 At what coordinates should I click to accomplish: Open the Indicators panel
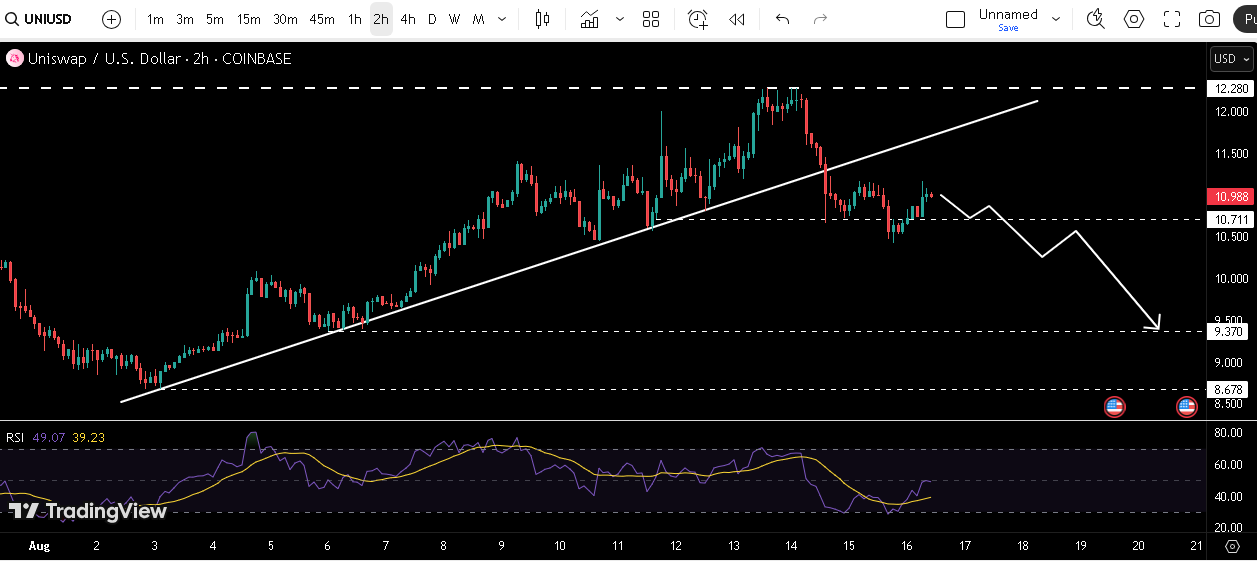(x=590, y=19)
